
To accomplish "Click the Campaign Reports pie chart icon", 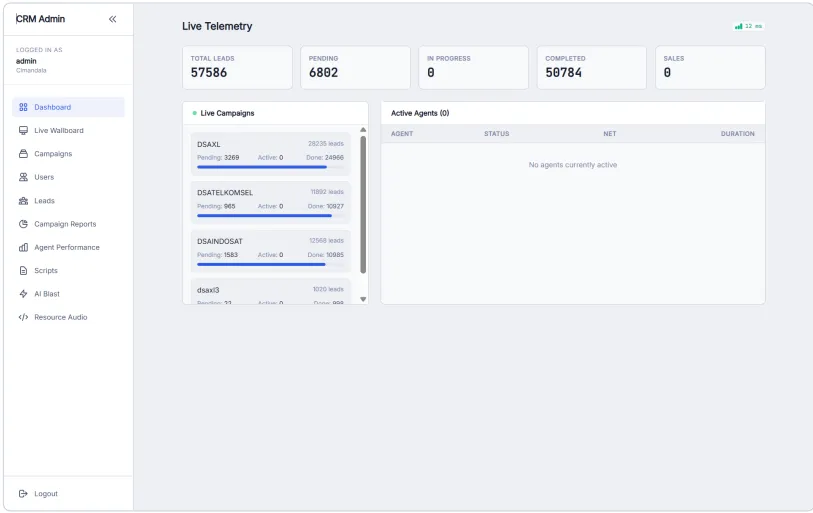I will click(23, 224).
